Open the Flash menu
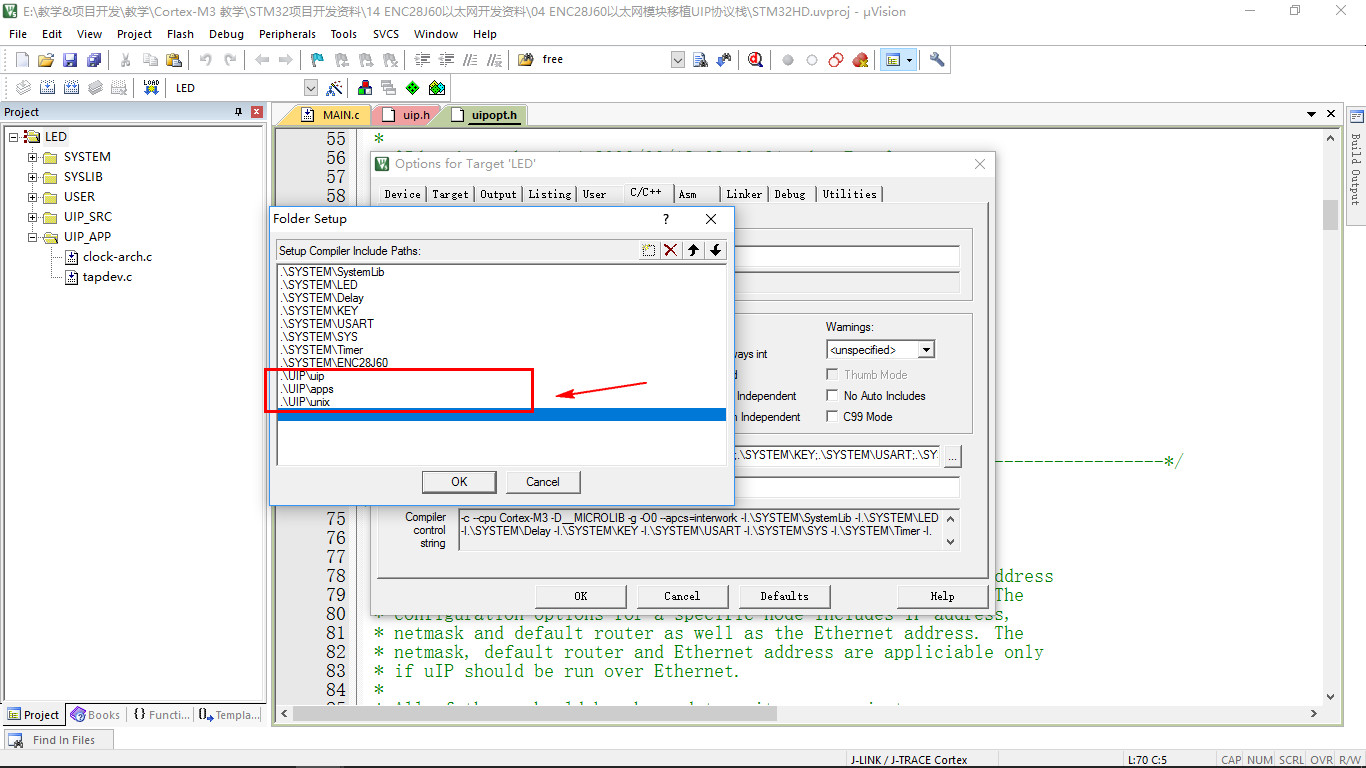This screenshot has width=1366, height=768. 180,34
